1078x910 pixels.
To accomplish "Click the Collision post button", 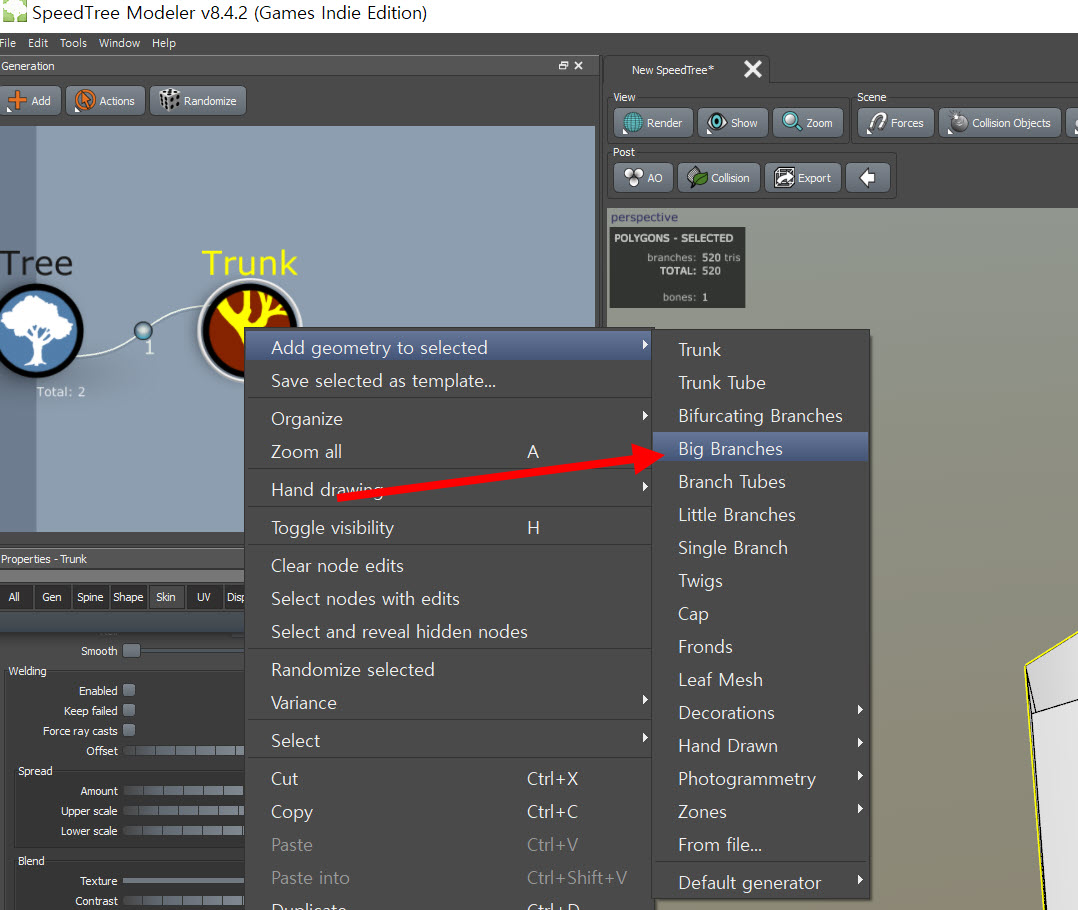I will [x=718, y=178].
